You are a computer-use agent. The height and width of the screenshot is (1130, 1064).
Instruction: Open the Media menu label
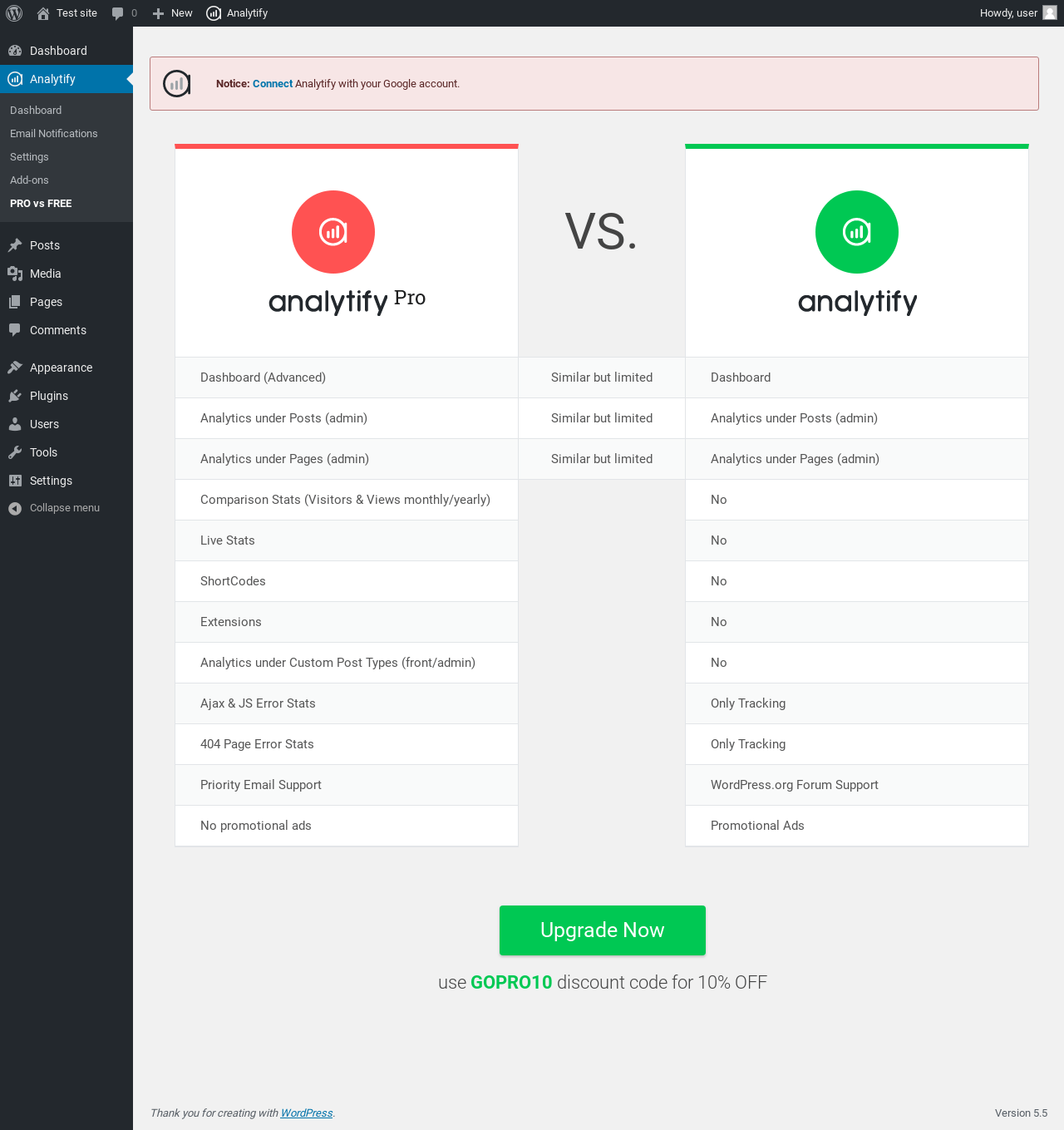click(x=46, y=274)
